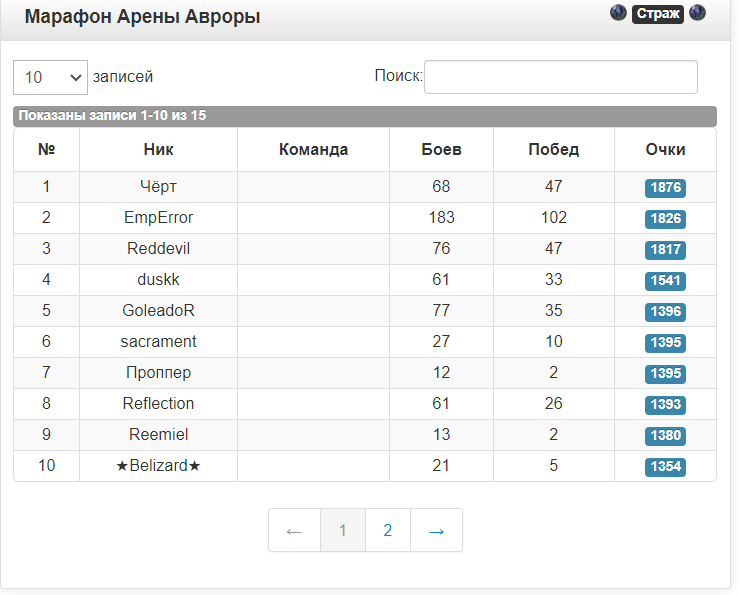Sort table by Очки column header
Viewport: 739px width, 595px height.
[x=665, y=150]
